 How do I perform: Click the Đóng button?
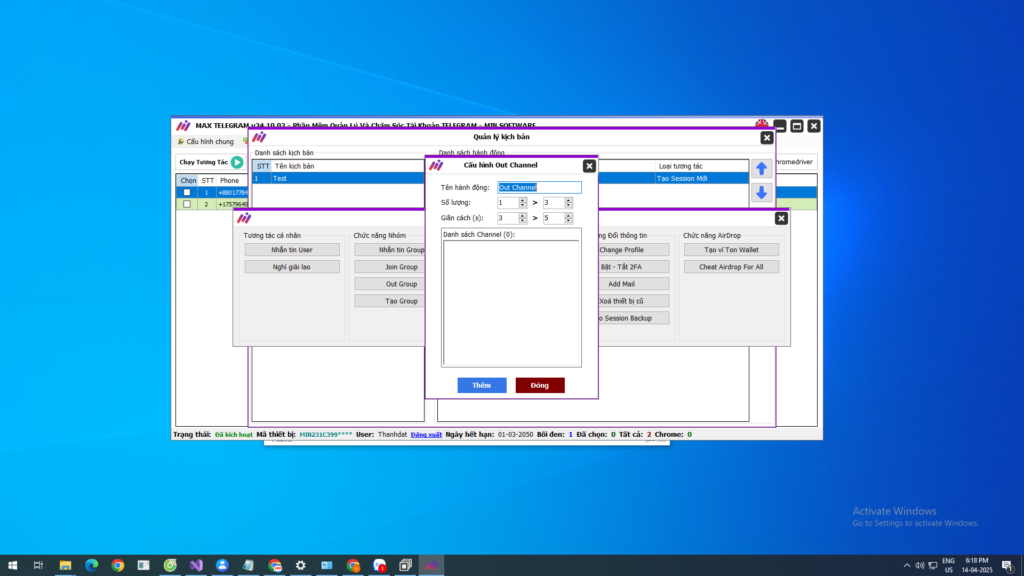click(540, 385)
